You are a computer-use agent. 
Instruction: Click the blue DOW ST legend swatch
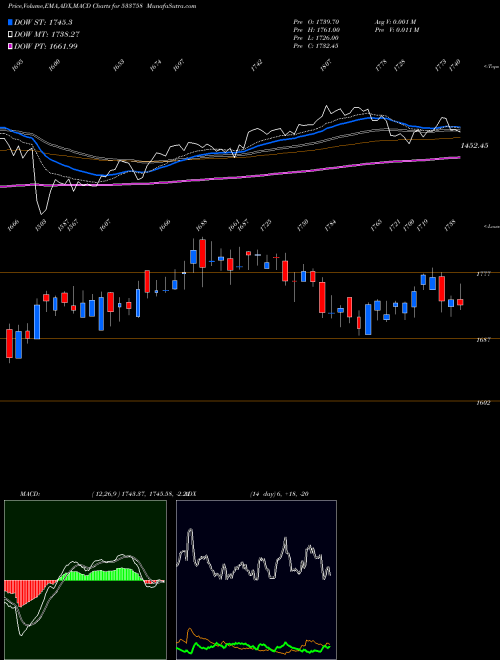pos(10,22)
